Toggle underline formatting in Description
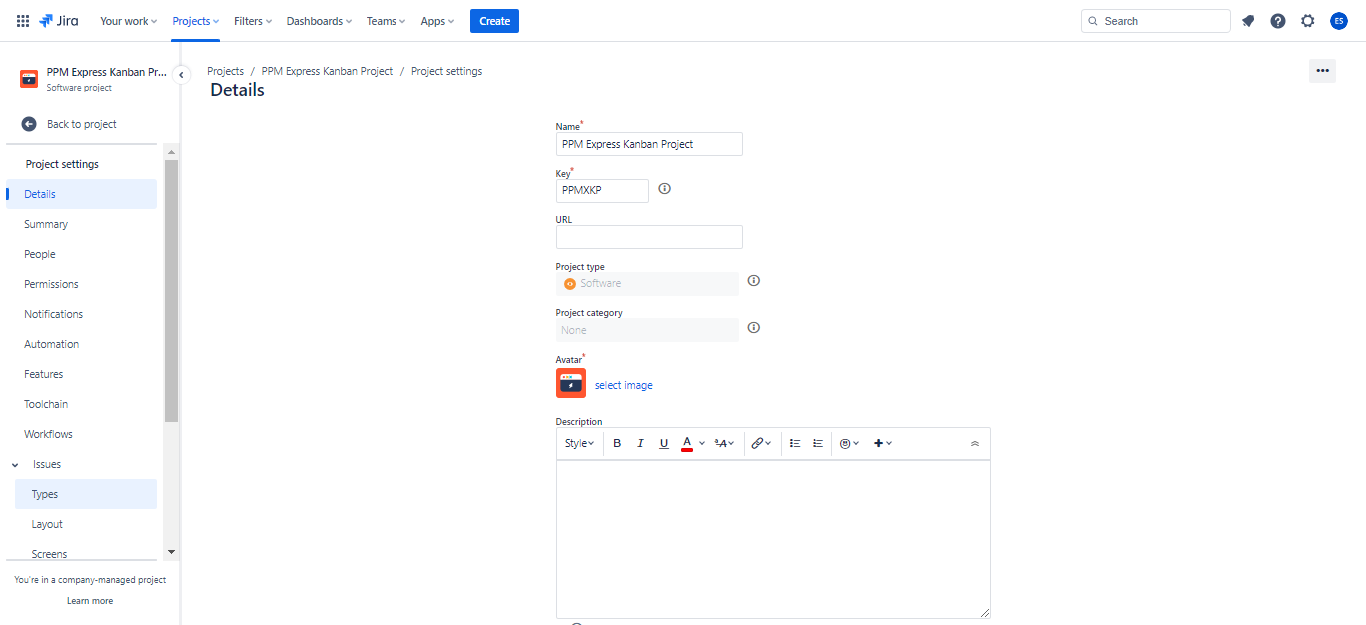Screen dimensions: 1366x625 point(664,443)
